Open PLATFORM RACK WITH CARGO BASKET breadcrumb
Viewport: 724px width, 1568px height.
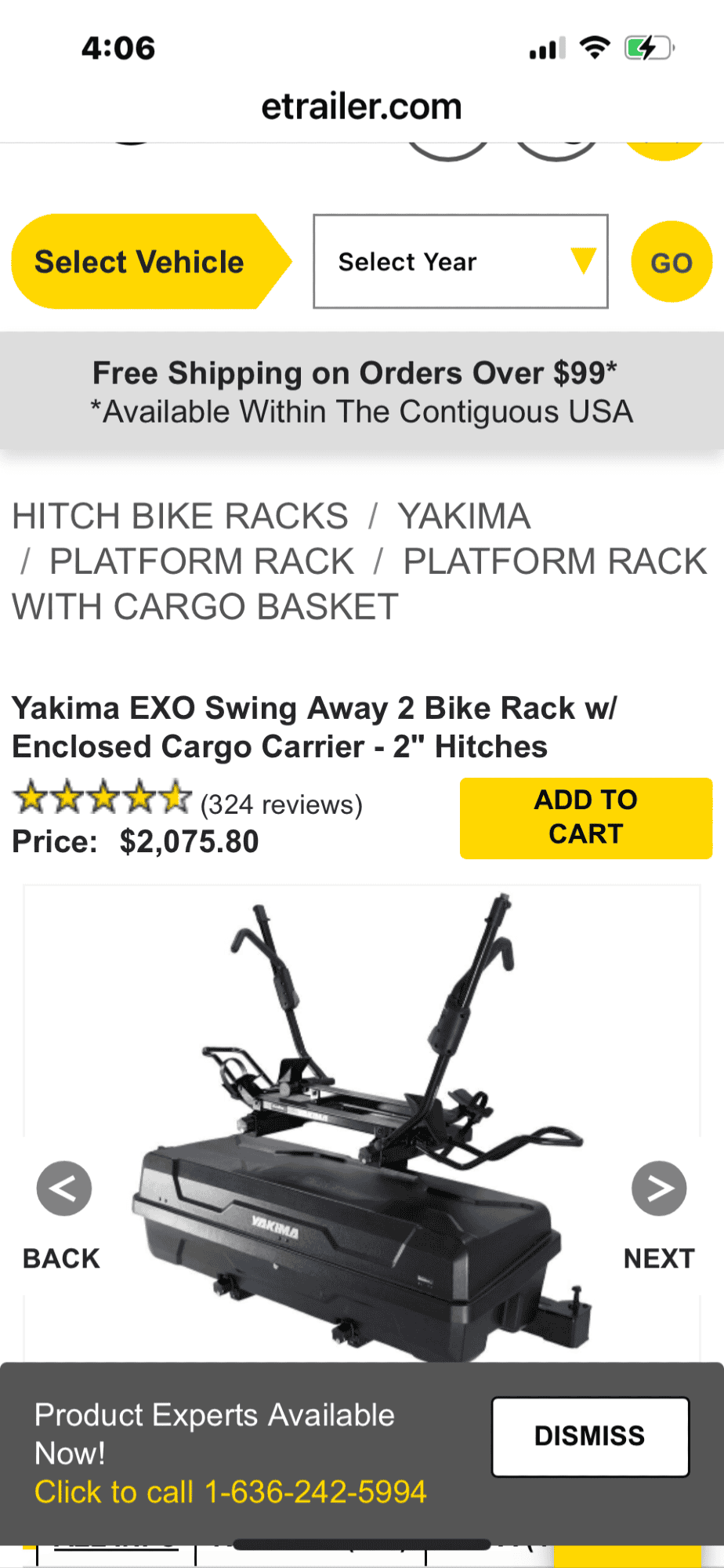[x=360, y=584]
